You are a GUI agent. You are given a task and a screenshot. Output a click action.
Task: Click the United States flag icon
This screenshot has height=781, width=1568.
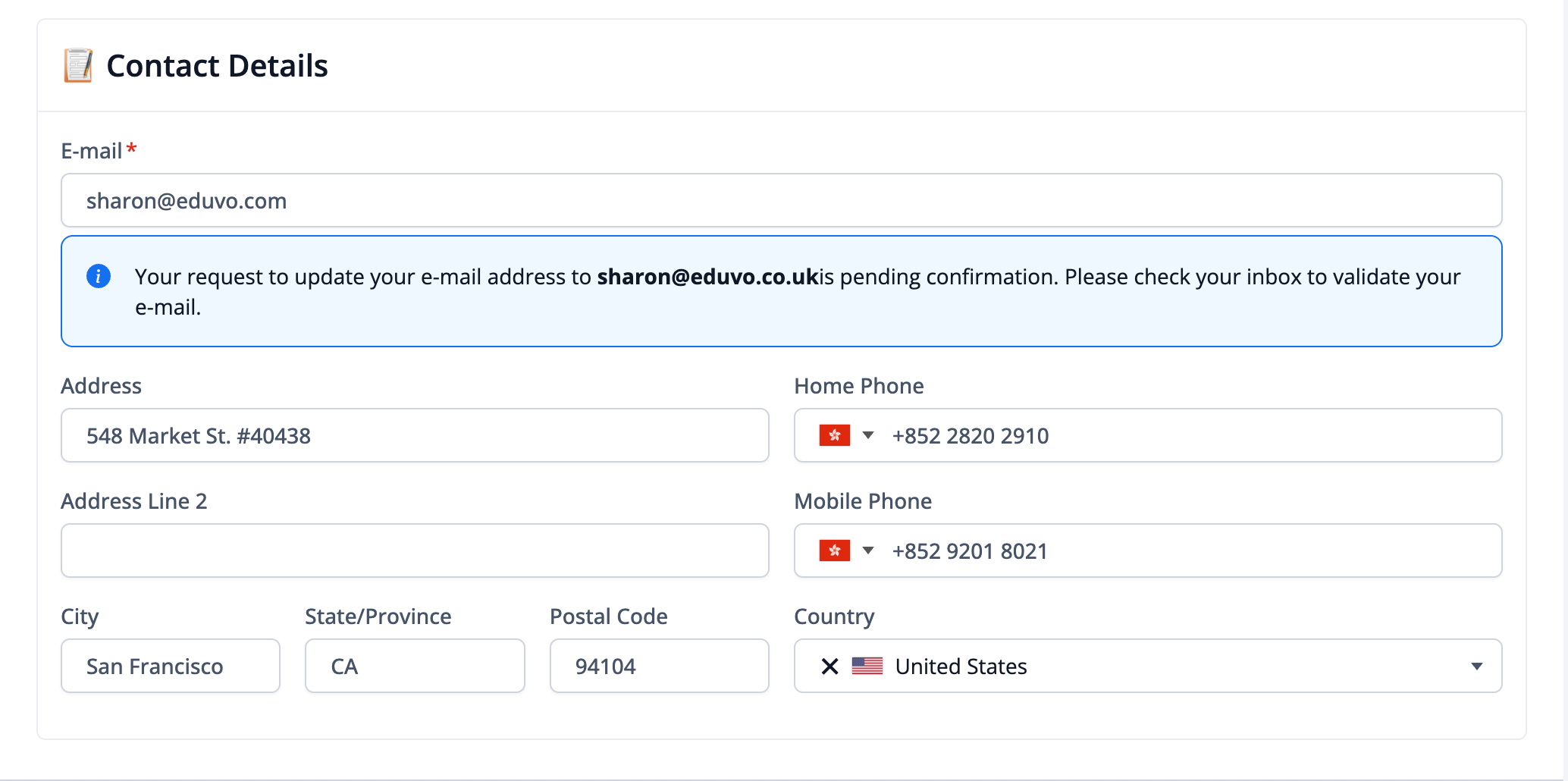867,666
